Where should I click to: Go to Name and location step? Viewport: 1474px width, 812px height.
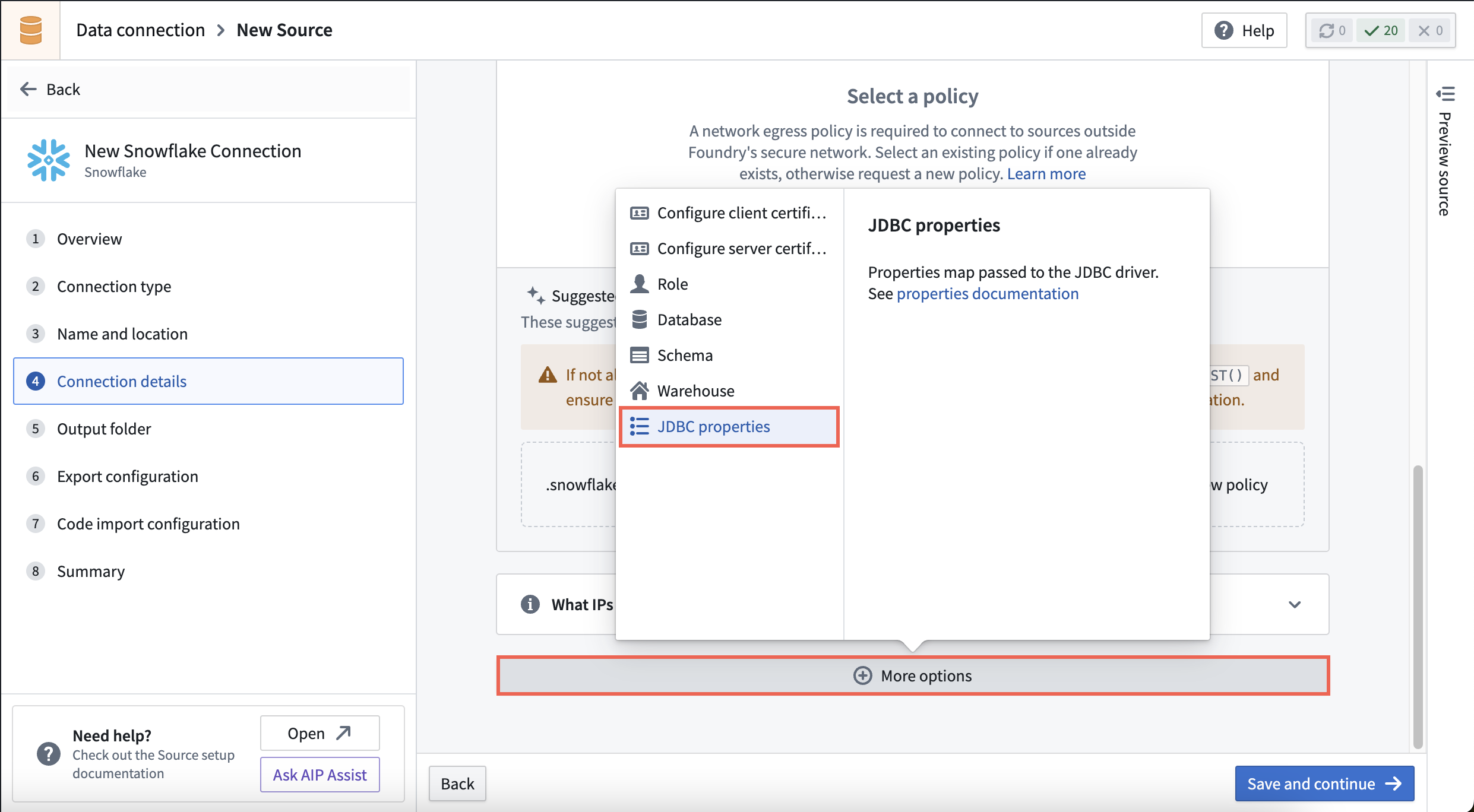(x=208, y=334)
